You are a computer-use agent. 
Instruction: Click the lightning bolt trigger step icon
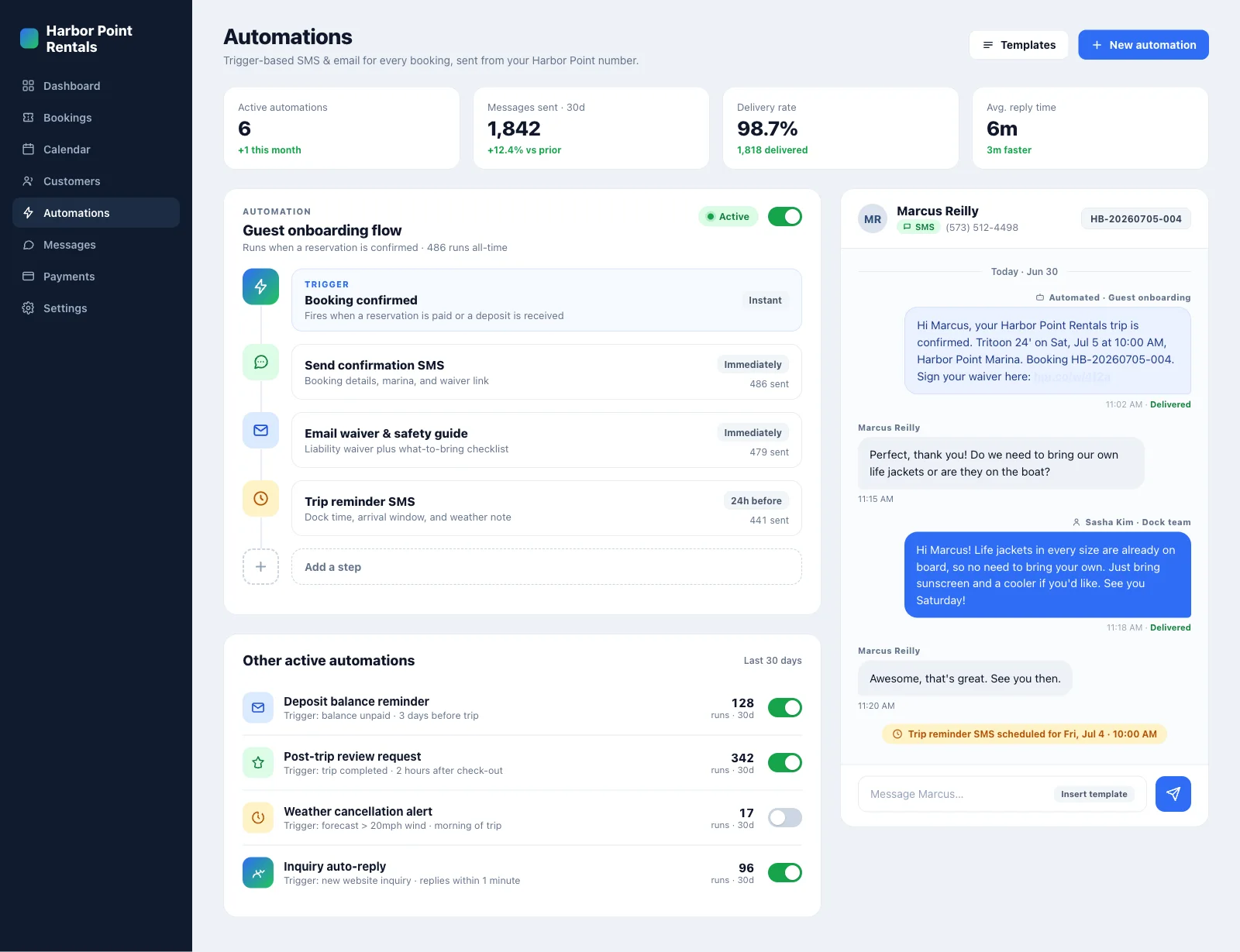click(260, 287)
